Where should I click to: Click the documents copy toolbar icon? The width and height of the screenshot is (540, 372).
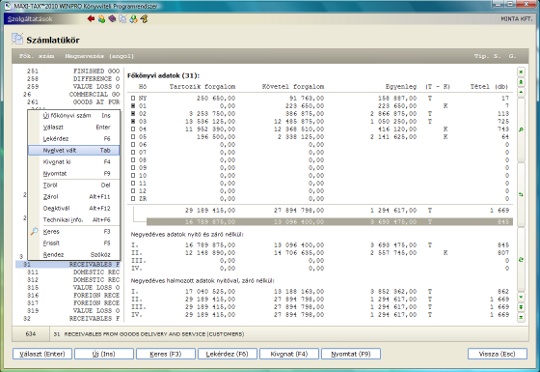tap(123, 19)
